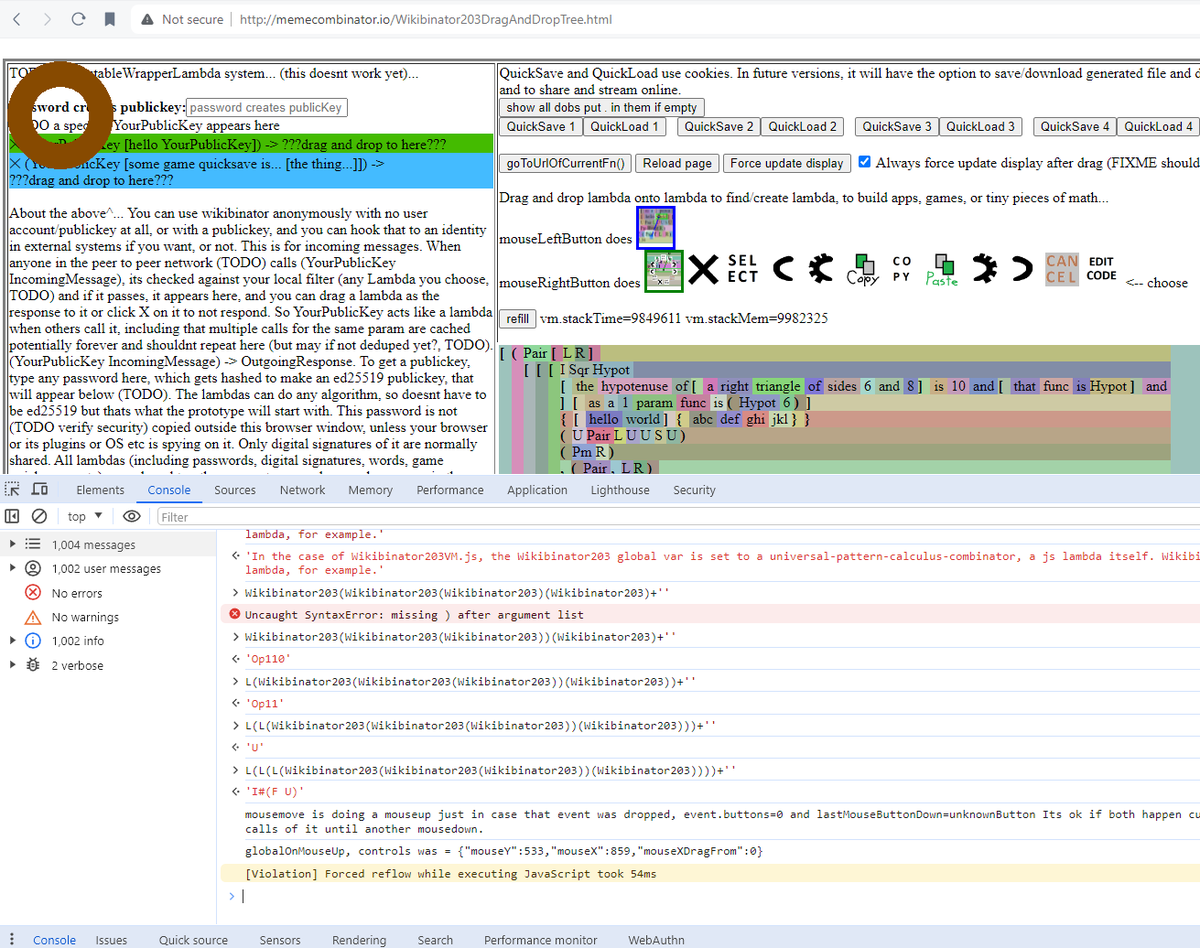Click the QuickLoad 2 button
Image resolution: width=1200 pixels, height=948 pixels.
802,126
